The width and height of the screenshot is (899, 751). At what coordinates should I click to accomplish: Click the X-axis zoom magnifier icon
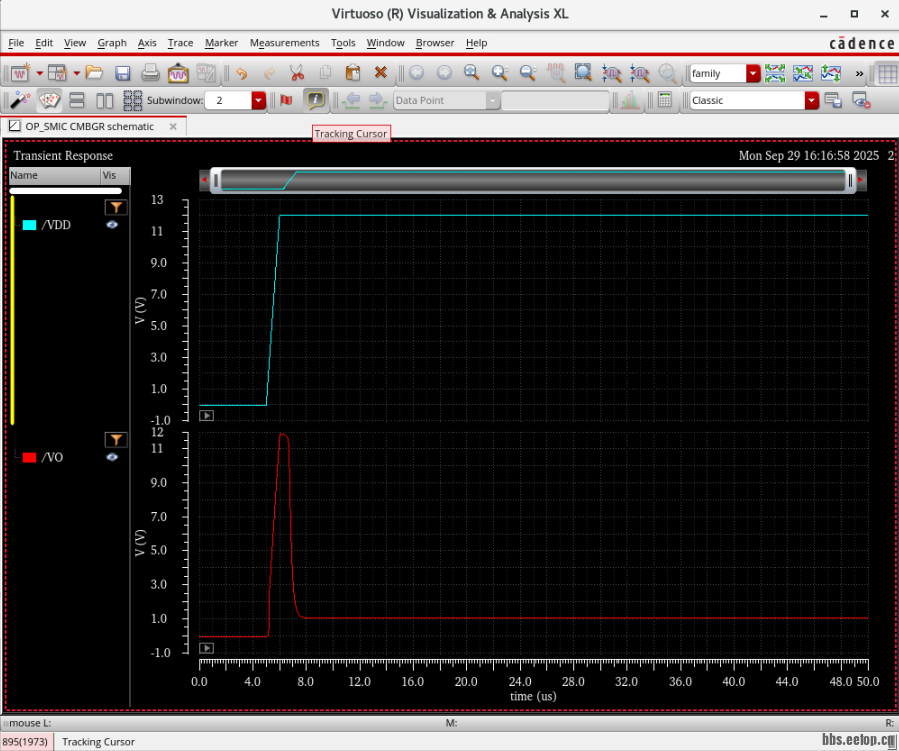point(611,73)
